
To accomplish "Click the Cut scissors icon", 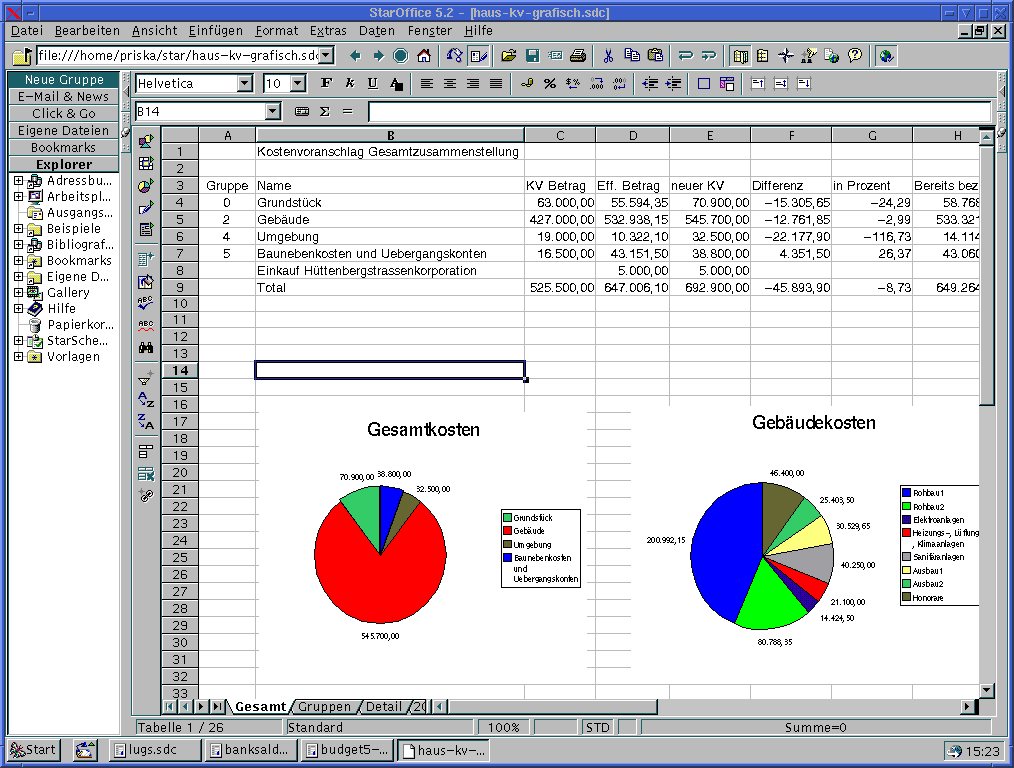I will click(x=608, y=56).
